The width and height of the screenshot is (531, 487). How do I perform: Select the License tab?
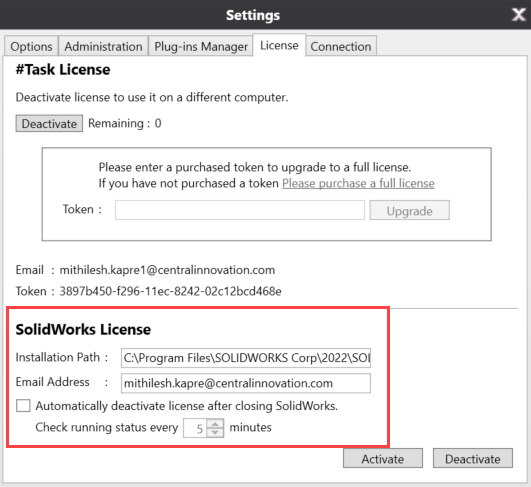279,45
